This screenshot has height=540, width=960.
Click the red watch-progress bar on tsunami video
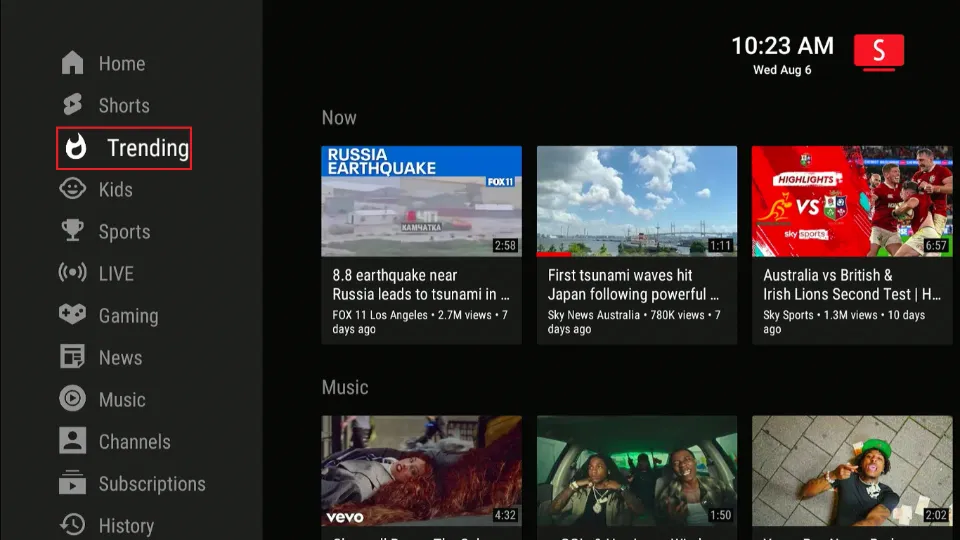(554, 254)
